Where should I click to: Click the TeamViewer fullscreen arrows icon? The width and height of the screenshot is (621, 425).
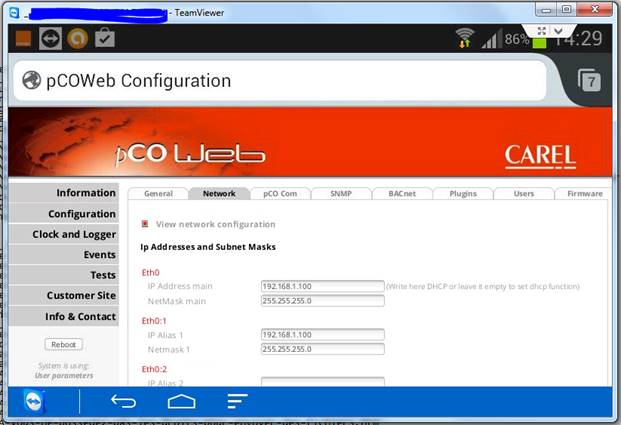tap(542, 30)
